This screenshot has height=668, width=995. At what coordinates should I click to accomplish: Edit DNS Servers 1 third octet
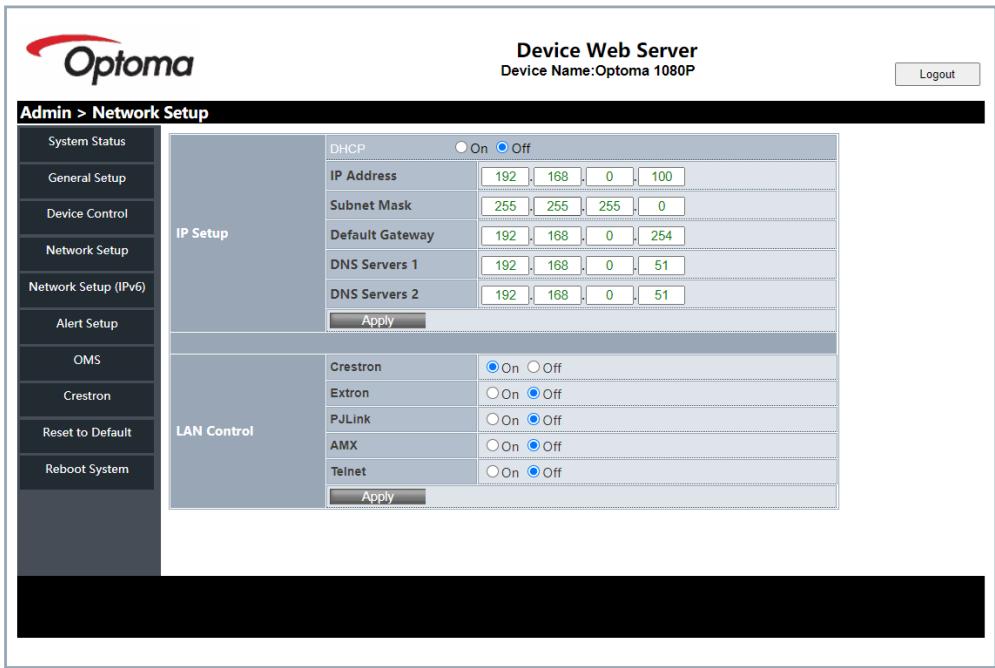(x=609, y=265)
